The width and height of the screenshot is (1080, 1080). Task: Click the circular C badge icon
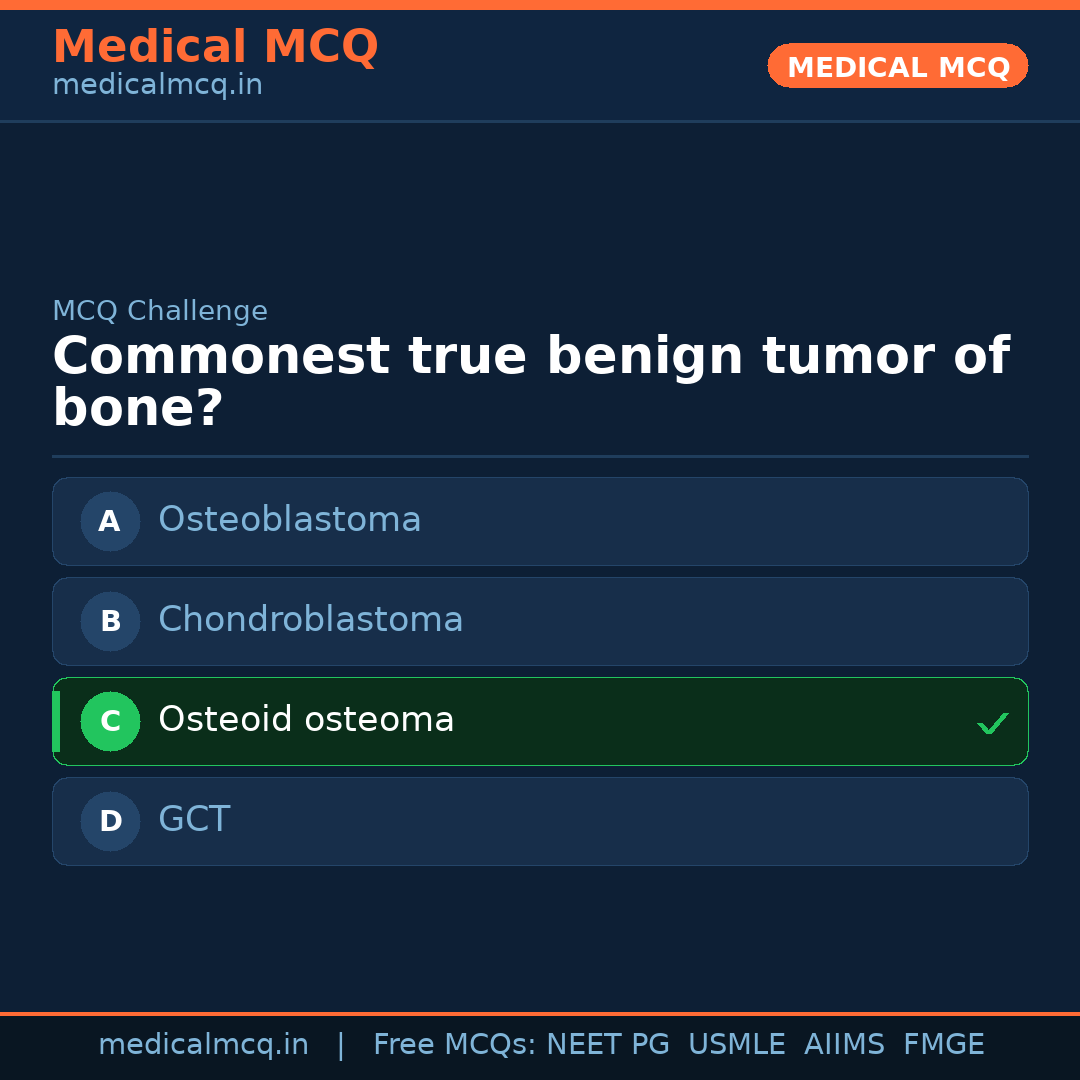(x=110, y=721)
